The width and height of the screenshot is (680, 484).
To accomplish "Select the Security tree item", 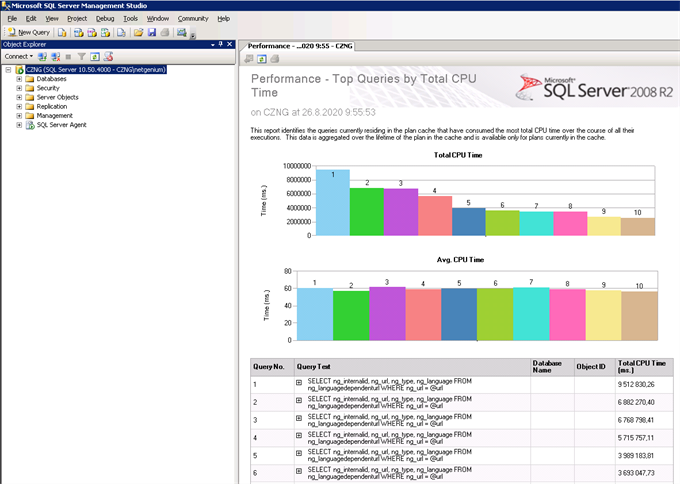I will point(48,88).
